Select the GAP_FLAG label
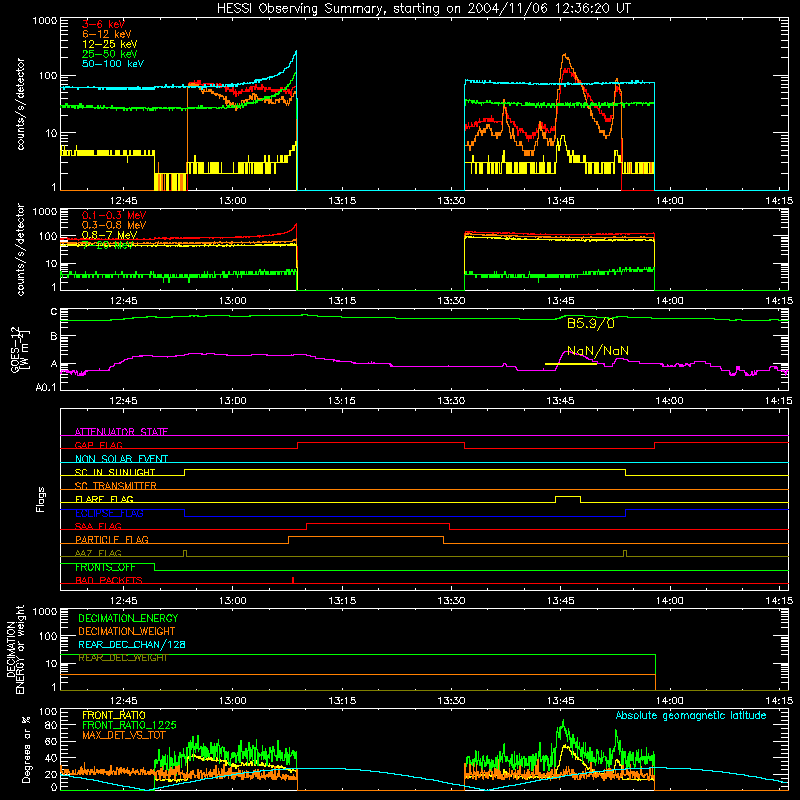The width and height of the screenshot is (800, 800). point(98,445)
